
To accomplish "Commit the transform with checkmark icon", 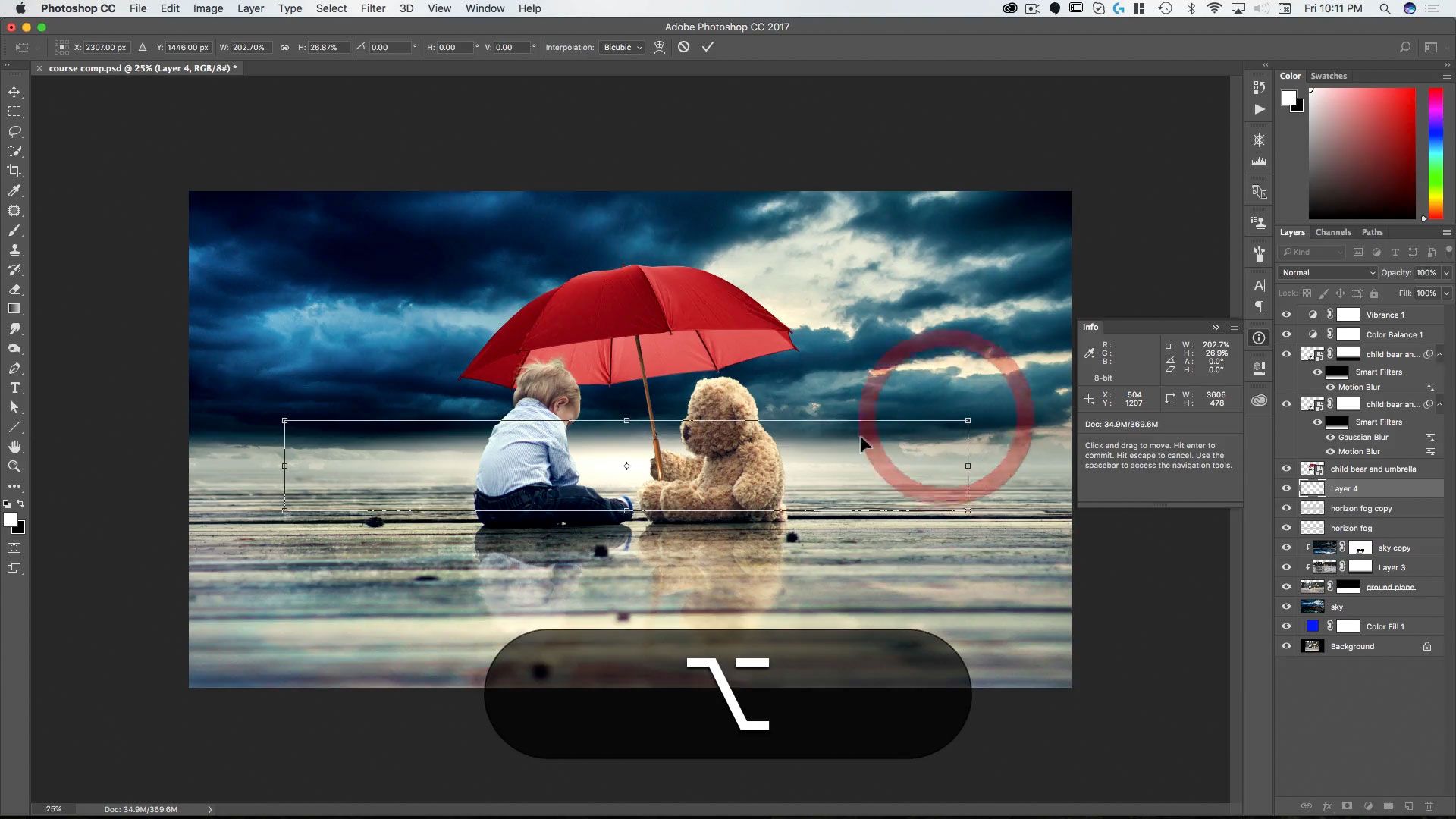I will pos(708,47).
